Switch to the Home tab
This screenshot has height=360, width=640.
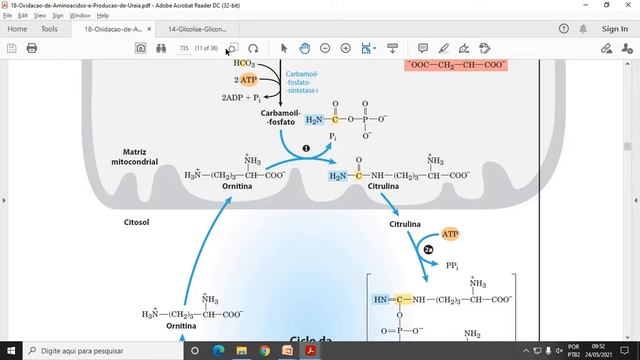click(x=17, y=29)
